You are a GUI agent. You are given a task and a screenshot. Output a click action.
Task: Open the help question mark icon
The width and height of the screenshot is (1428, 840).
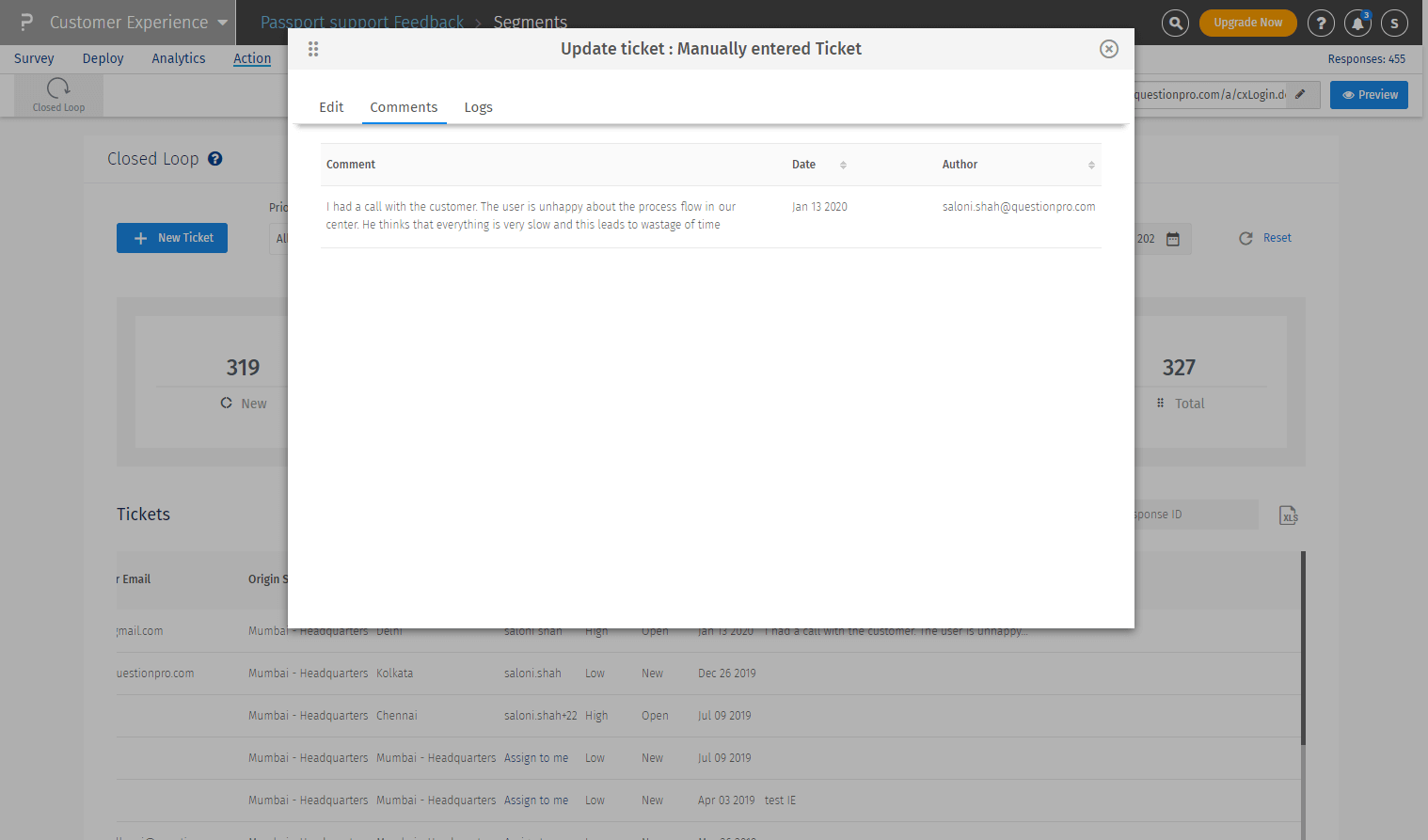pos(1321,23)
